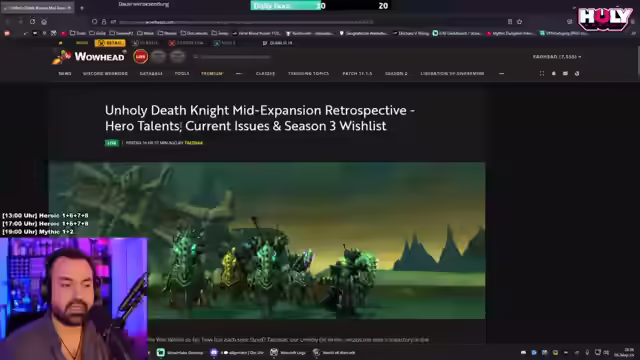This screenshot has width=640, height=360.
Task: Click the green Live badge under title
Action: coord(111,143)
